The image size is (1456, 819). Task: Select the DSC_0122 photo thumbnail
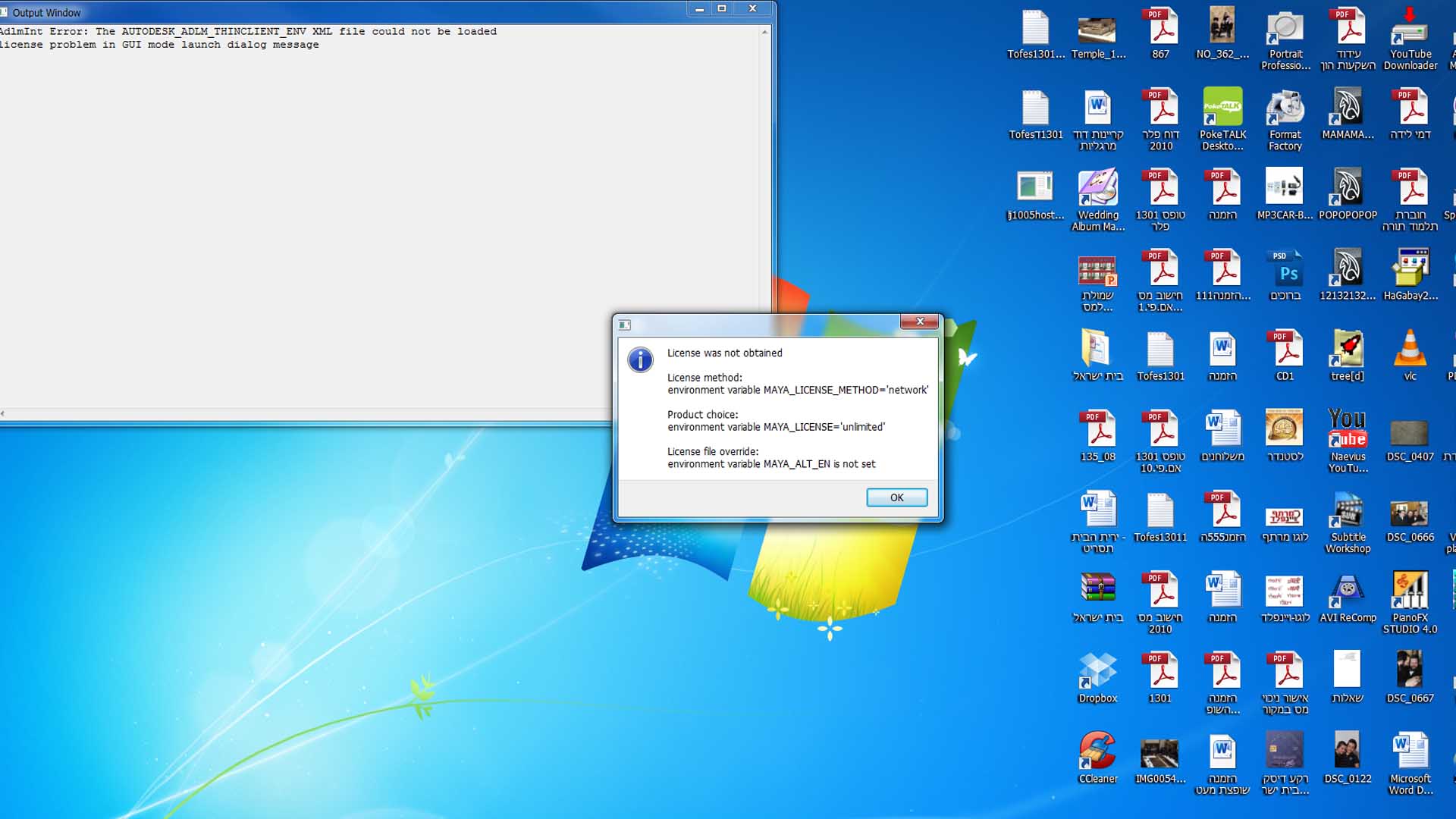click(x=1348, y=751)
